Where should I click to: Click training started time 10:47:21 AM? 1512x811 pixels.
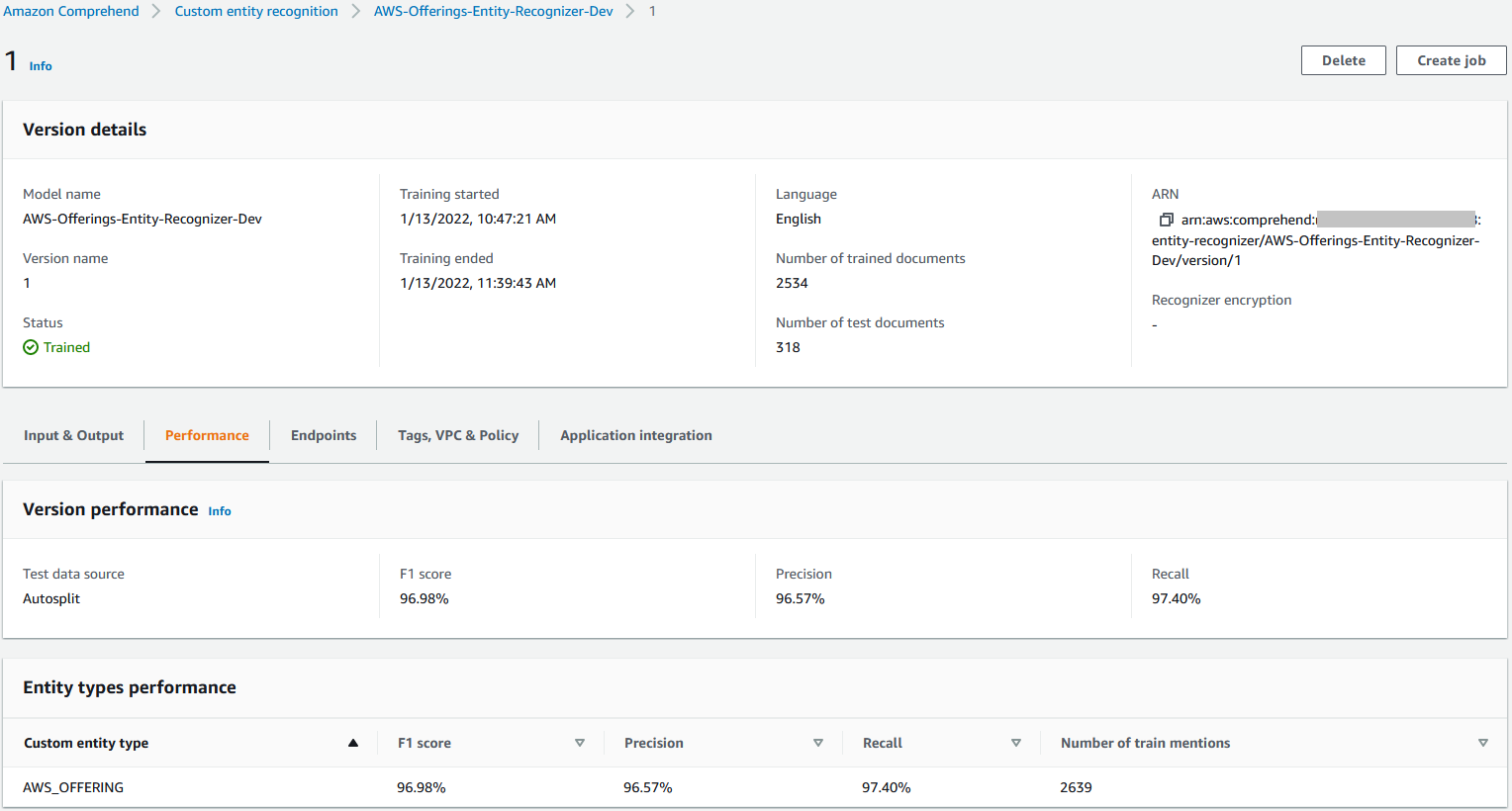[478, 219]
